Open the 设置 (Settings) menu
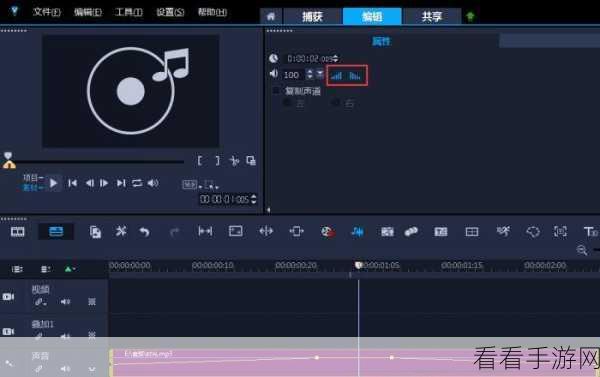This screenshot has height=377, width=600. [170, 12]
